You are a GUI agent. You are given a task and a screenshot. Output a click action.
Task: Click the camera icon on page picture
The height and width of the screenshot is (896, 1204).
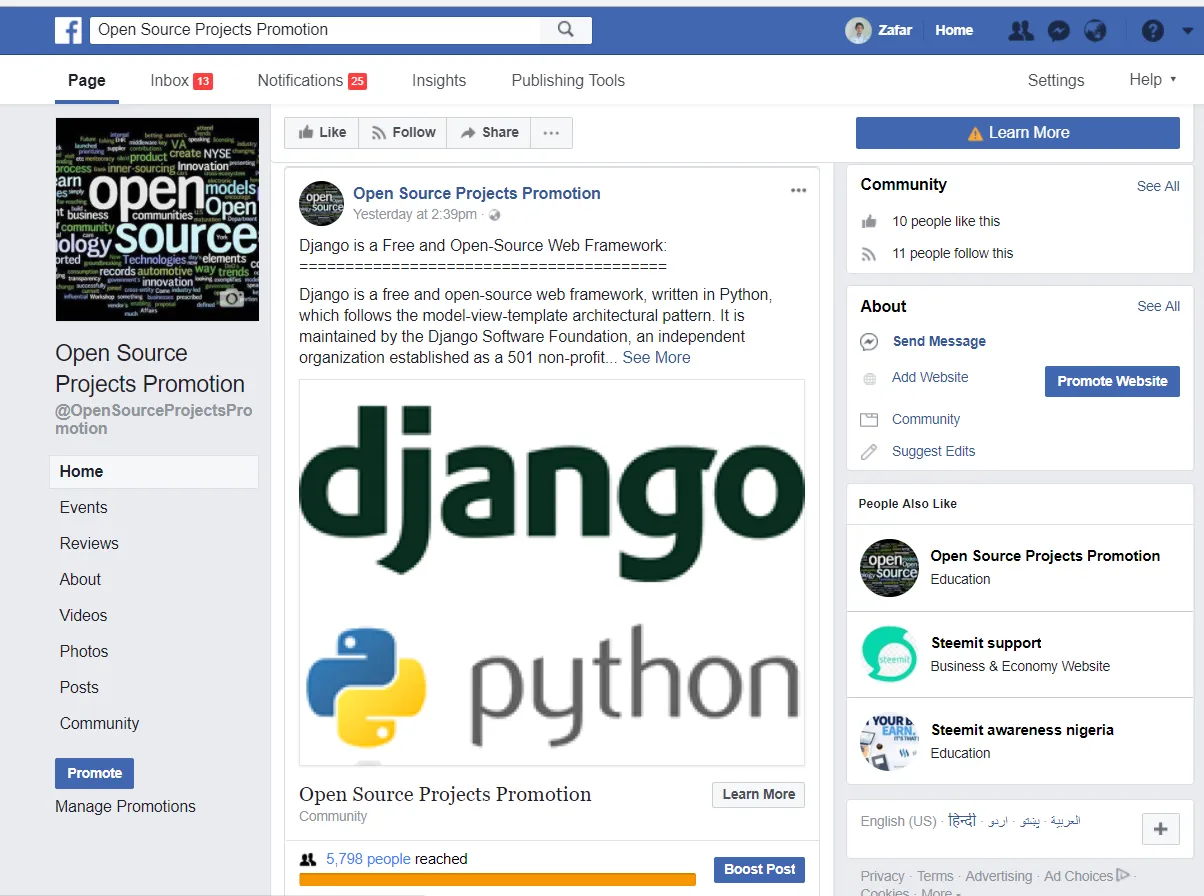click(233, 297)
